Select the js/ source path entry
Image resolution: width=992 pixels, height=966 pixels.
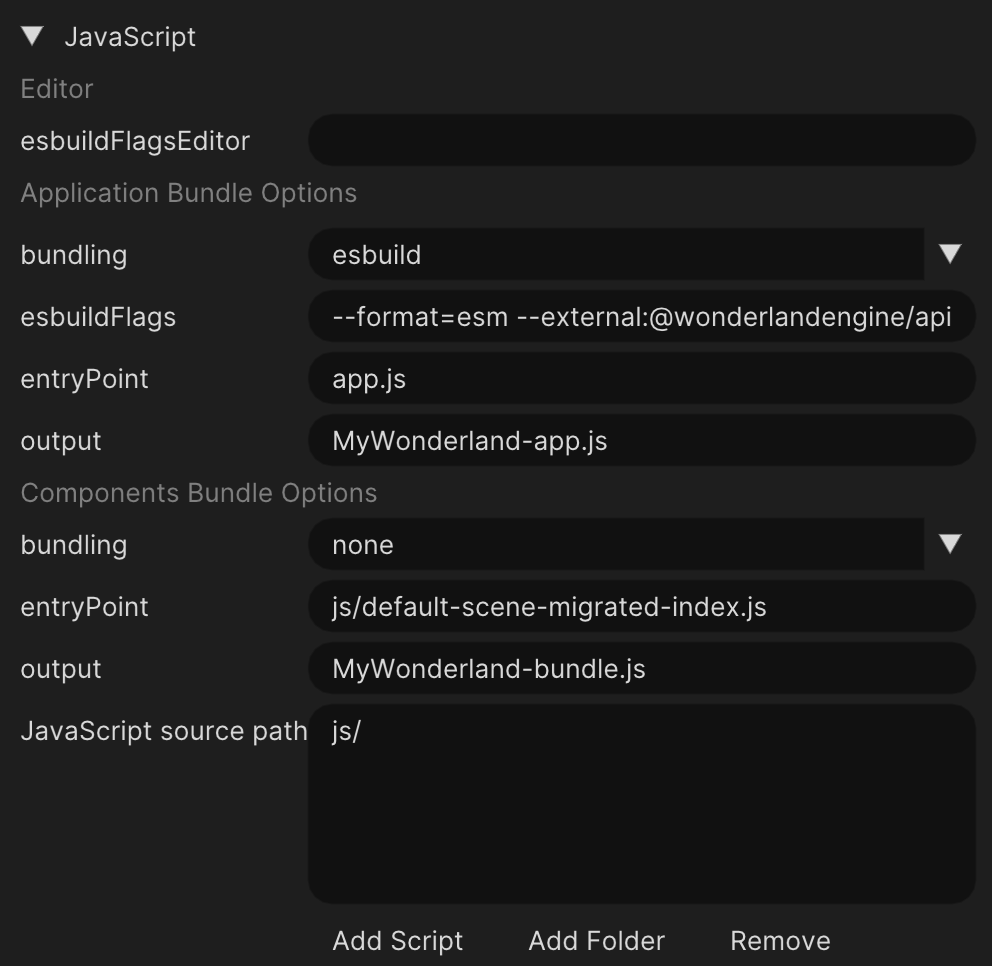pos(345,731)
